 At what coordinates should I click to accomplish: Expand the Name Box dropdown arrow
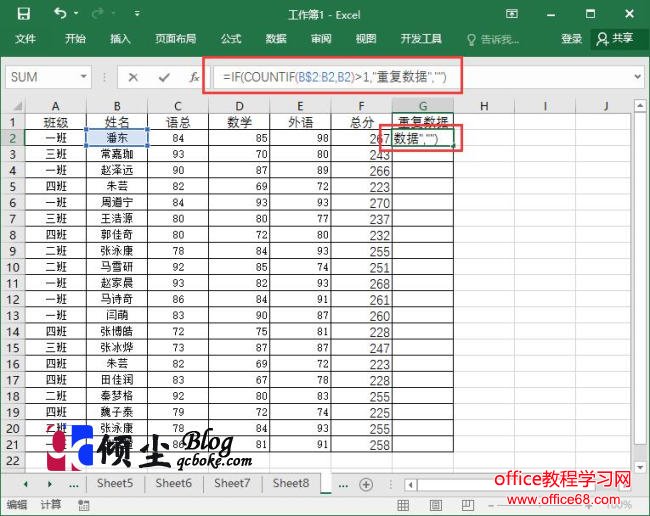point(84,77)
